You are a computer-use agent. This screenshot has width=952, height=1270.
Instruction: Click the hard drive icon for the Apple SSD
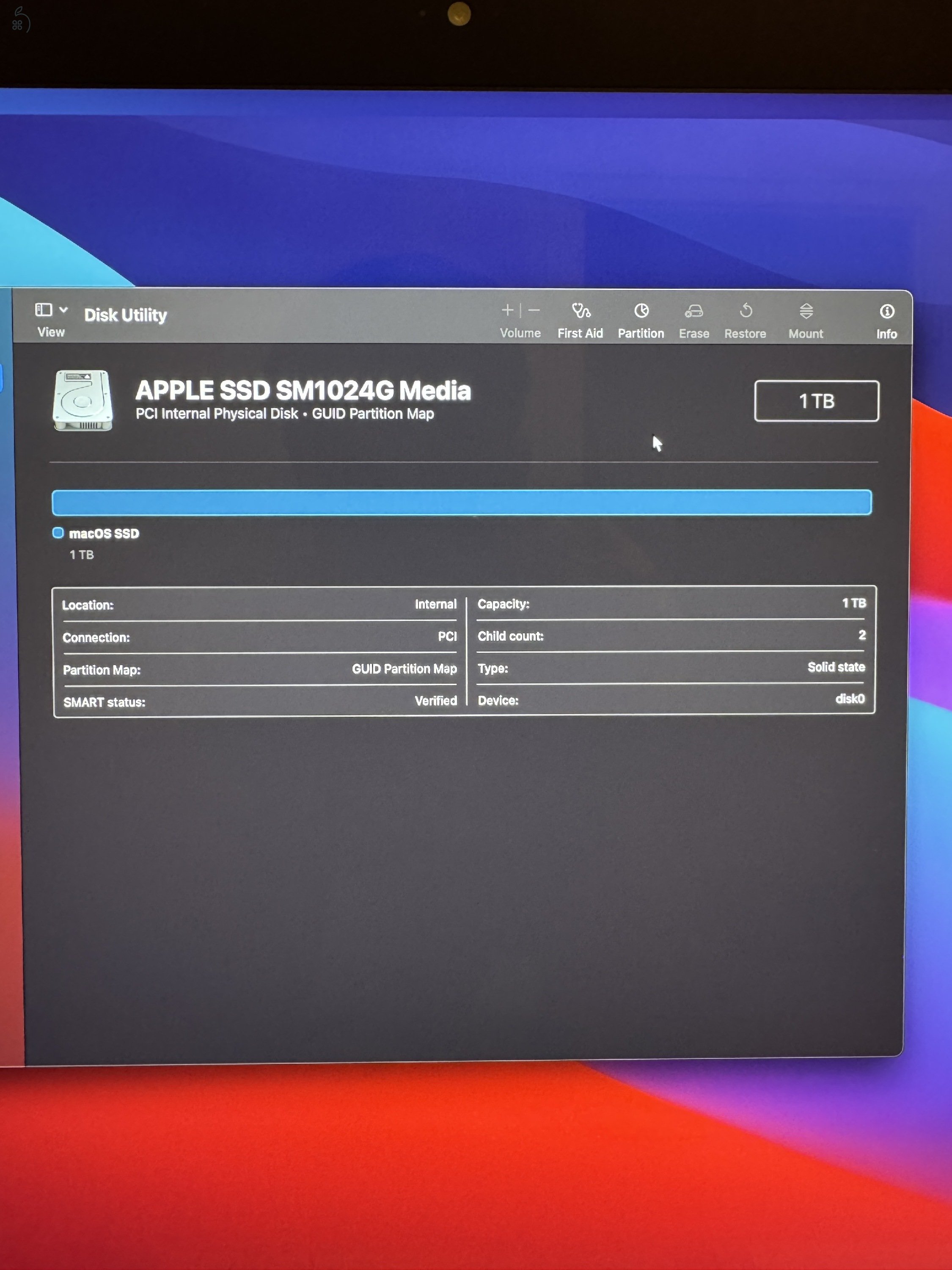click(x=83, y=400)
